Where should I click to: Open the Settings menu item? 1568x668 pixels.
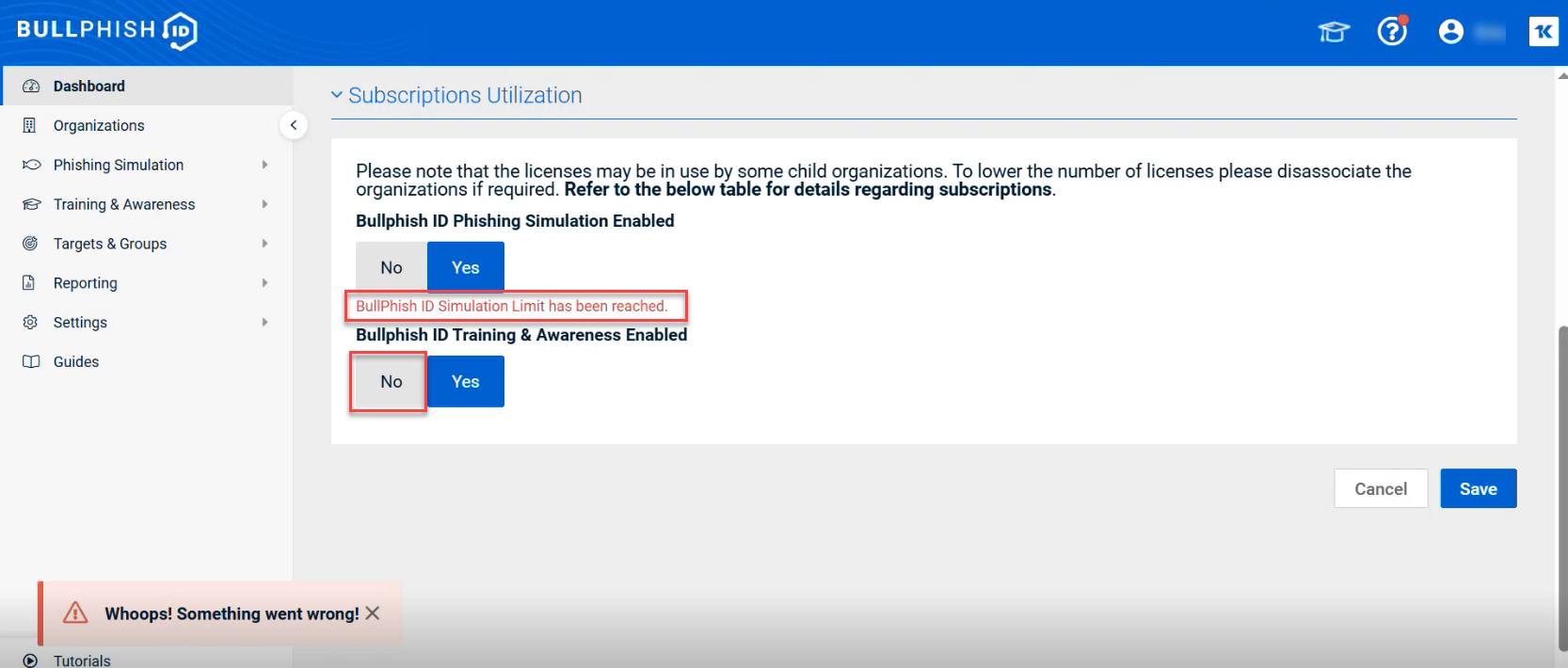pyautogui.click(x=147, y=323)
